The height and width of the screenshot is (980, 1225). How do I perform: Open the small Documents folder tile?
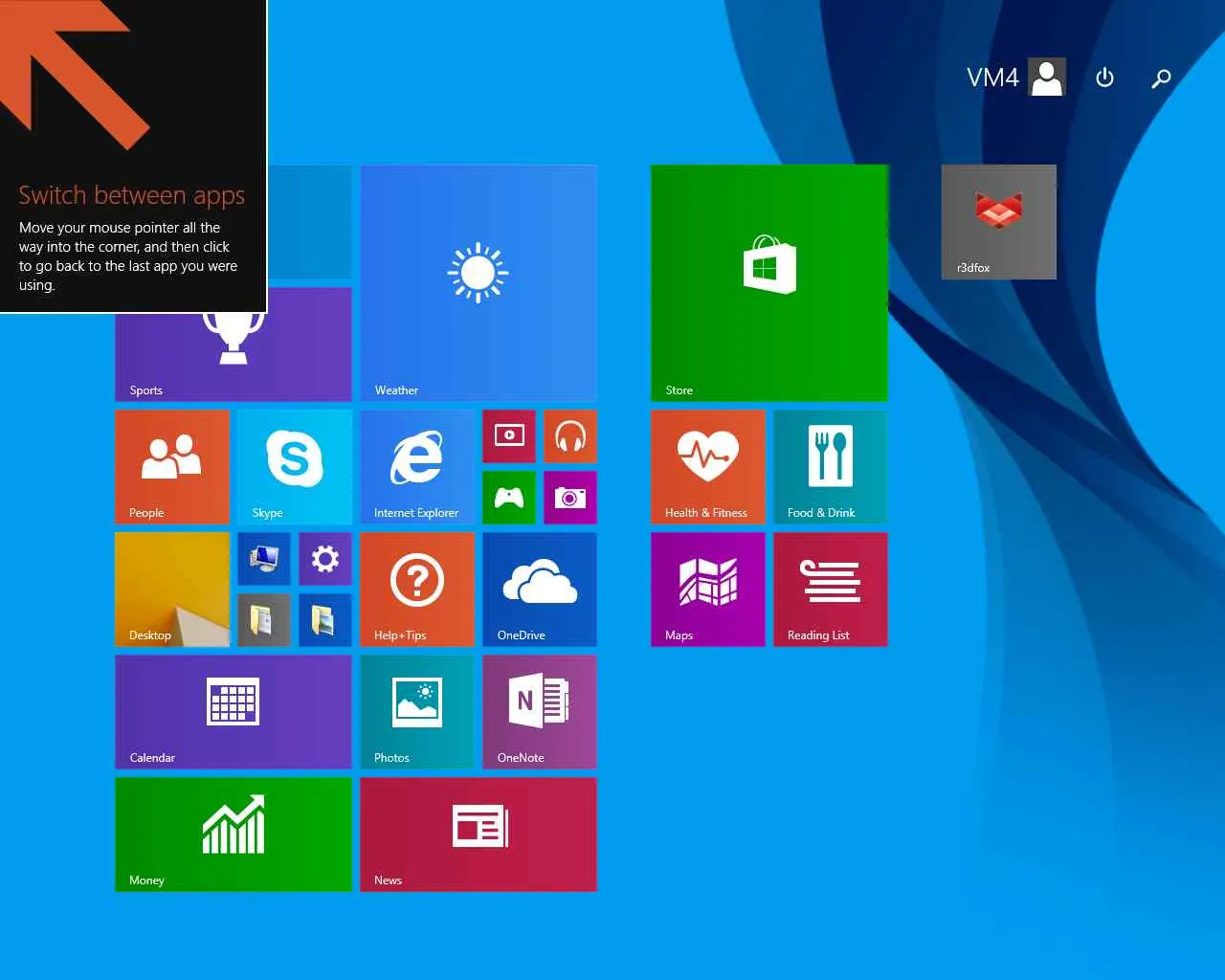tap(264, 620)
